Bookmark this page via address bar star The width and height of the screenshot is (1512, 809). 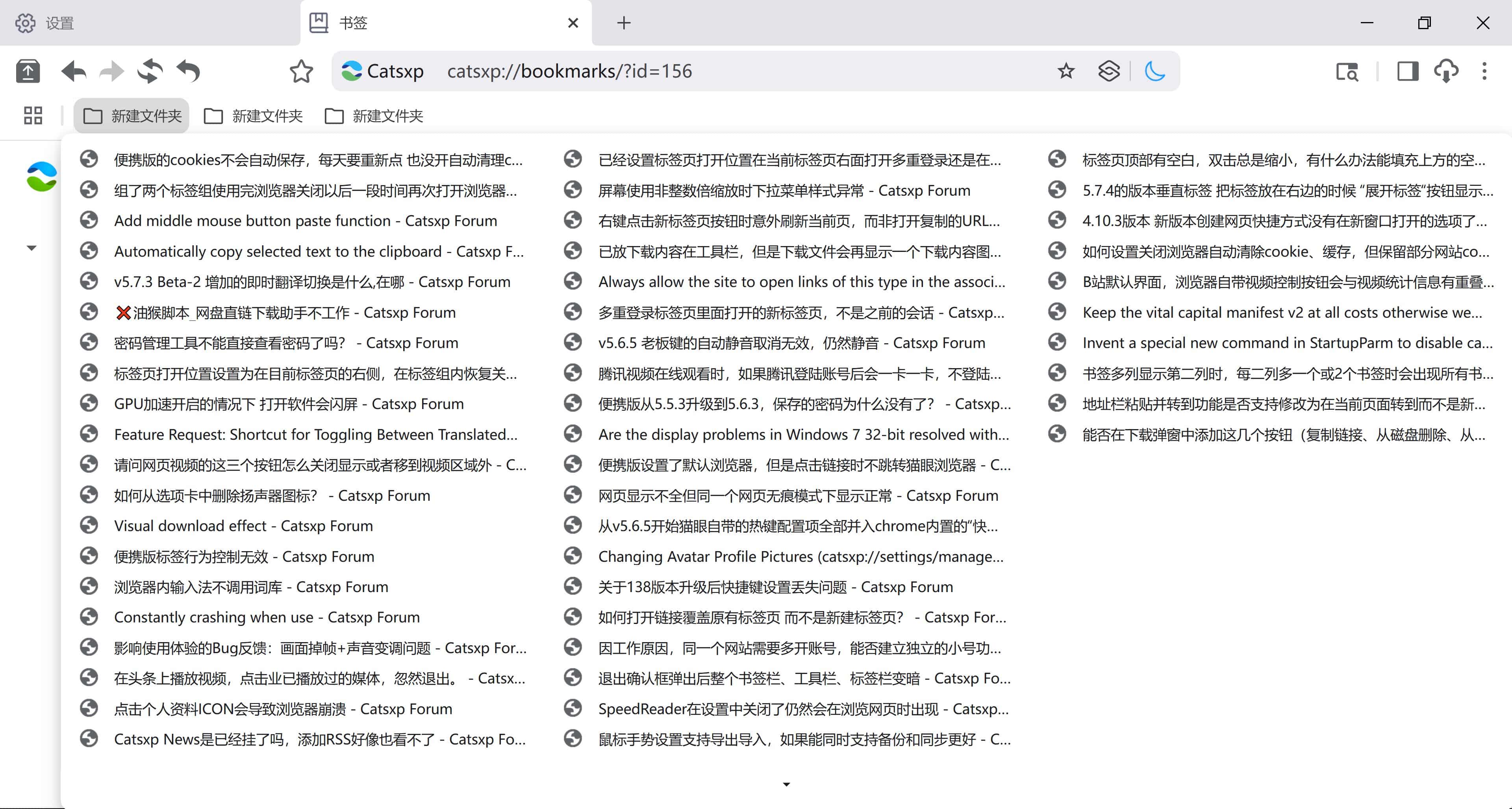tap(1066, 72)
